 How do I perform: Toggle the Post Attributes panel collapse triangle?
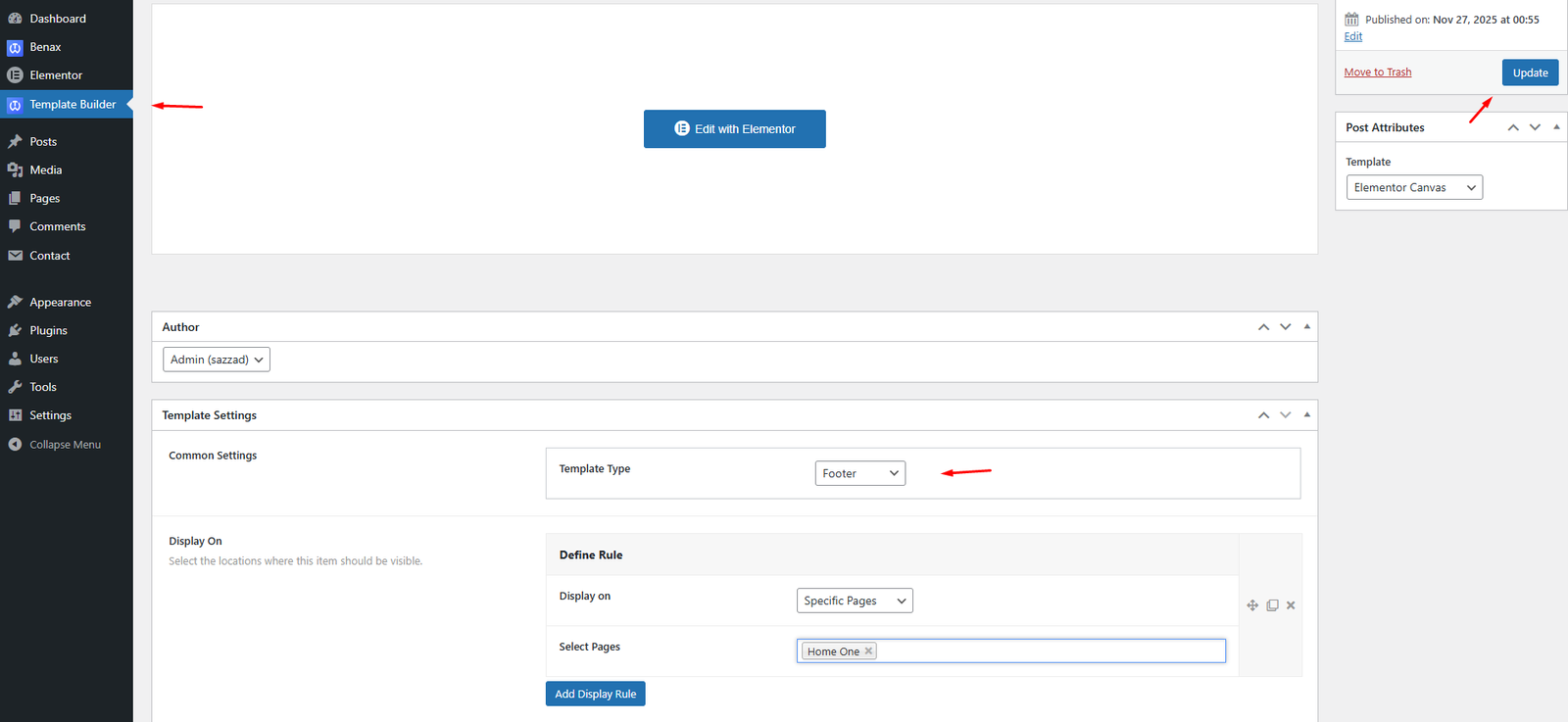tap(1556, 127)
